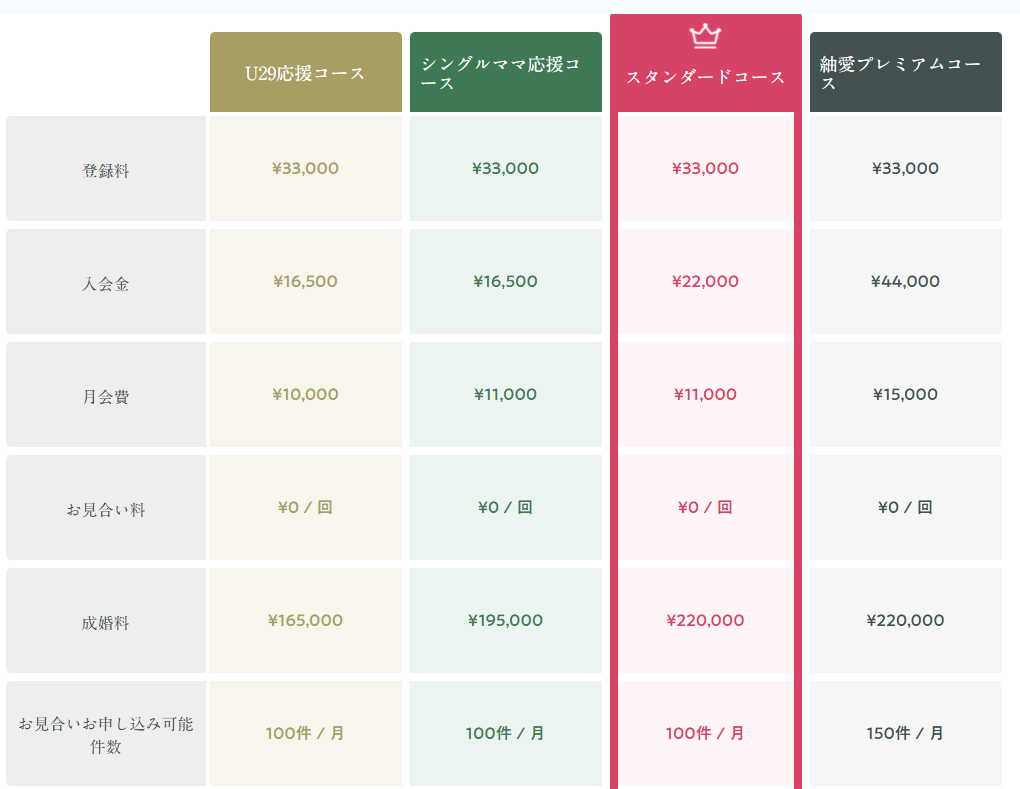Viewport: 1020px width, 789px height.
Task: Click the crown icon above スタンダードコース
Action: tap(705, 37)
